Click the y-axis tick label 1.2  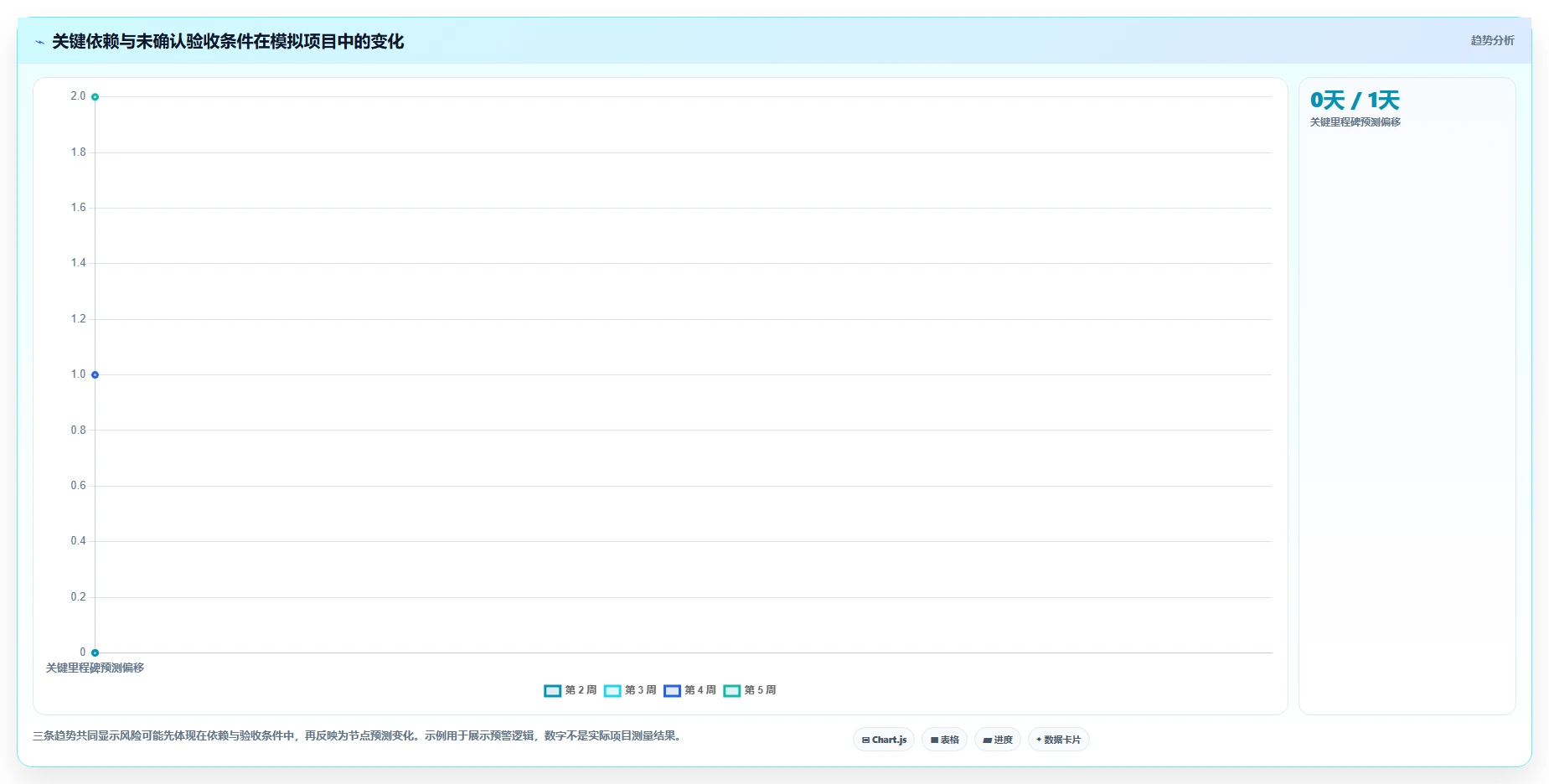(x=78, y=319)
